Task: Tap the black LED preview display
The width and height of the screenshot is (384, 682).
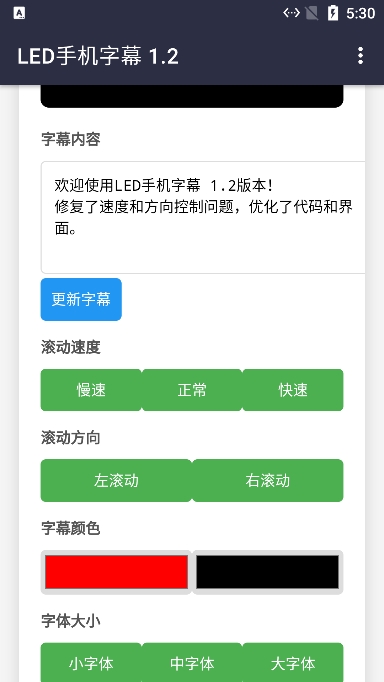Action: coord(192,96)
